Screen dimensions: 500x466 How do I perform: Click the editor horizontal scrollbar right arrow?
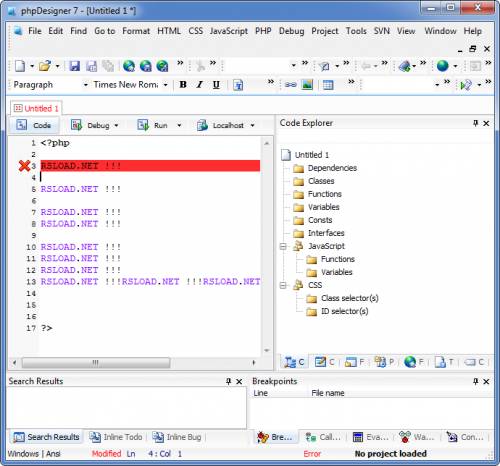(x=254, y=363)
